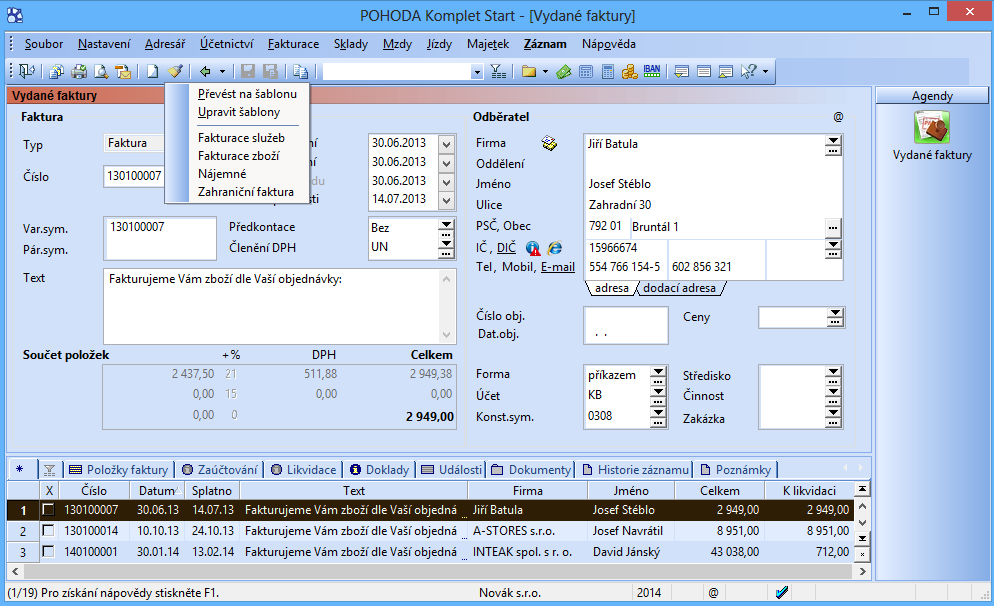994x606 pixels.
Task: Tick the checkbox for invoice 130100007
Action: tap(48, 509)
